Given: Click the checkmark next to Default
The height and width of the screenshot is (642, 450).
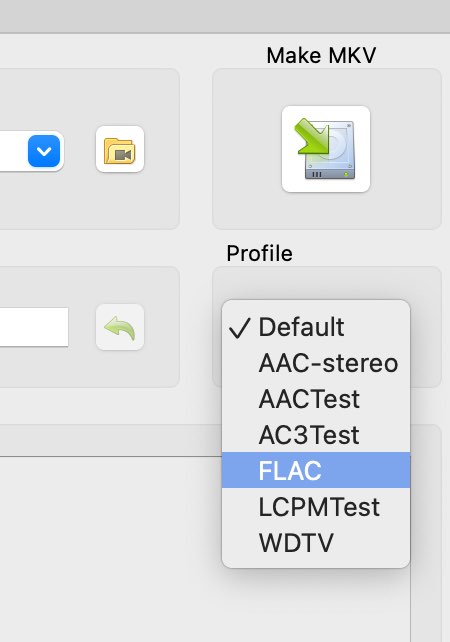Looking at the screenshot, I should (240, 328).
